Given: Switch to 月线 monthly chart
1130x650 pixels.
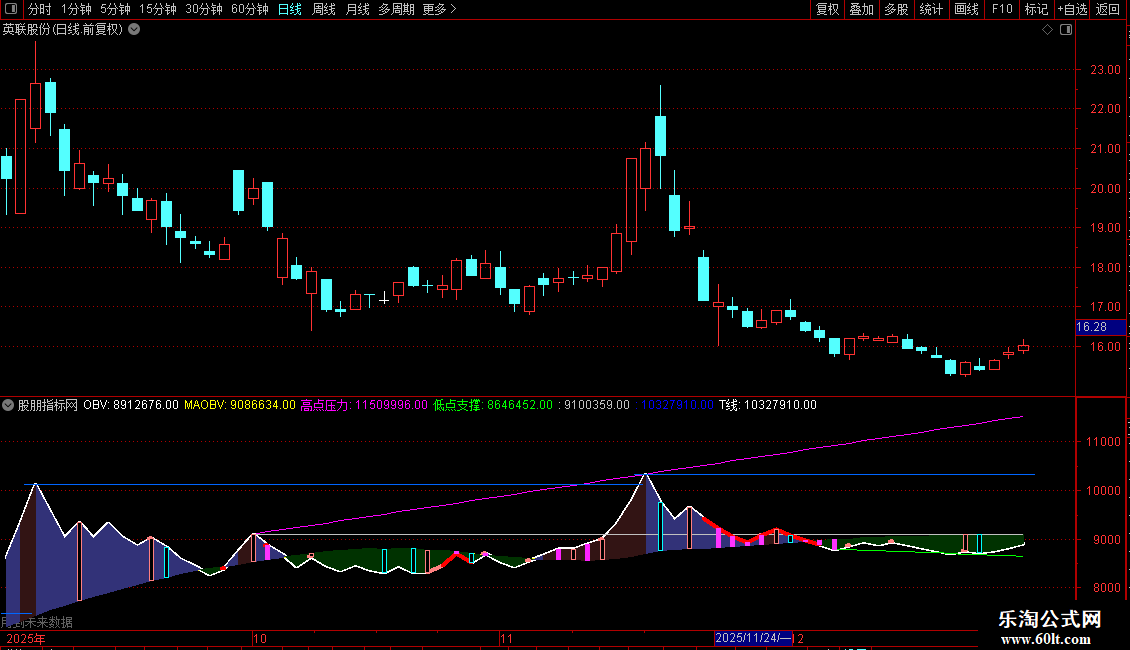Looking at the screenshot, I should coord(357,9).
